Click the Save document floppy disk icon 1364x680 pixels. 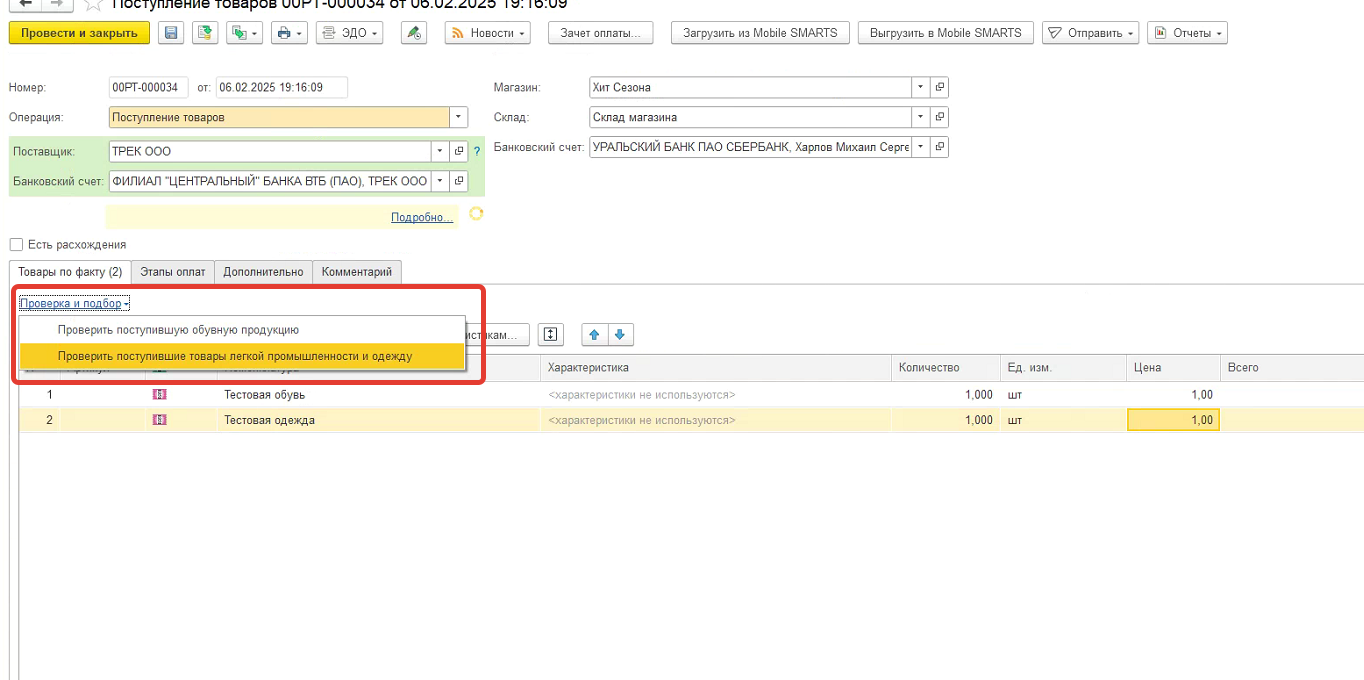click(171, 33)
